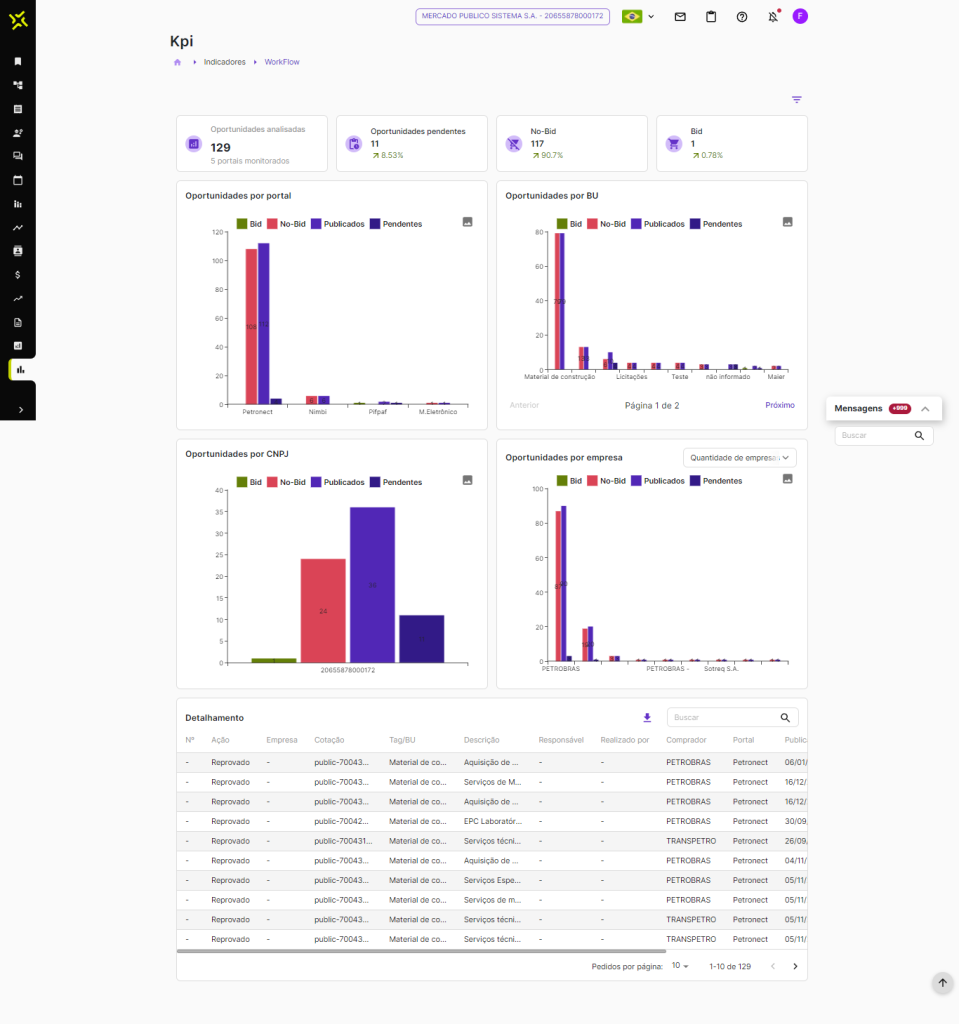The image size is (959, 1024).
Task: Toggle No-Bid series in Oportunidades por portal legend
Action: click(285, 224)
